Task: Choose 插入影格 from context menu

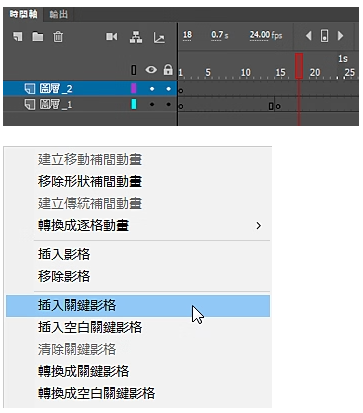Action: coord(64,254)
